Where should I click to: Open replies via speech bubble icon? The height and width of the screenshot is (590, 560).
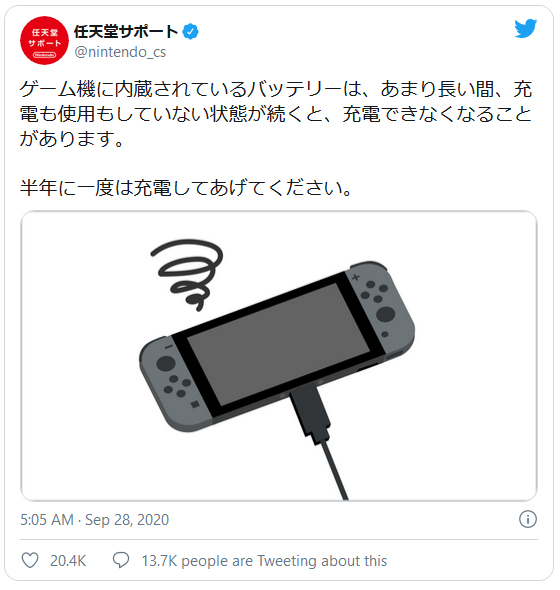tap(121, 560)
